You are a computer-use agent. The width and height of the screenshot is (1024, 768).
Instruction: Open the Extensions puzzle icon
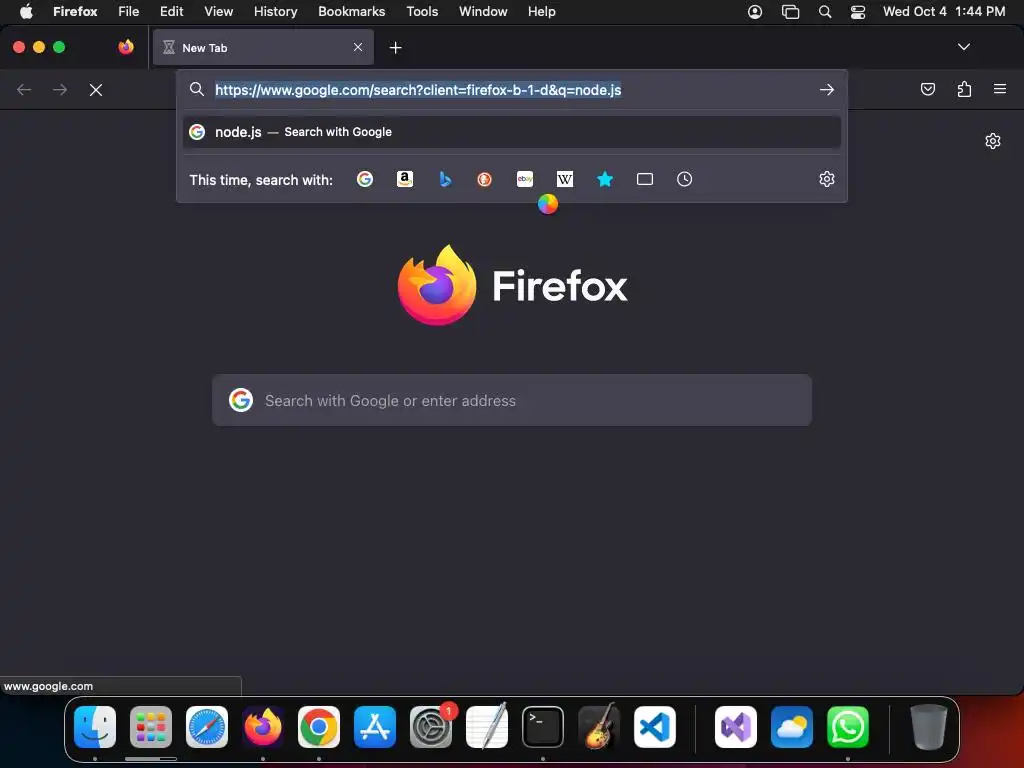click(x=964, y=89)
